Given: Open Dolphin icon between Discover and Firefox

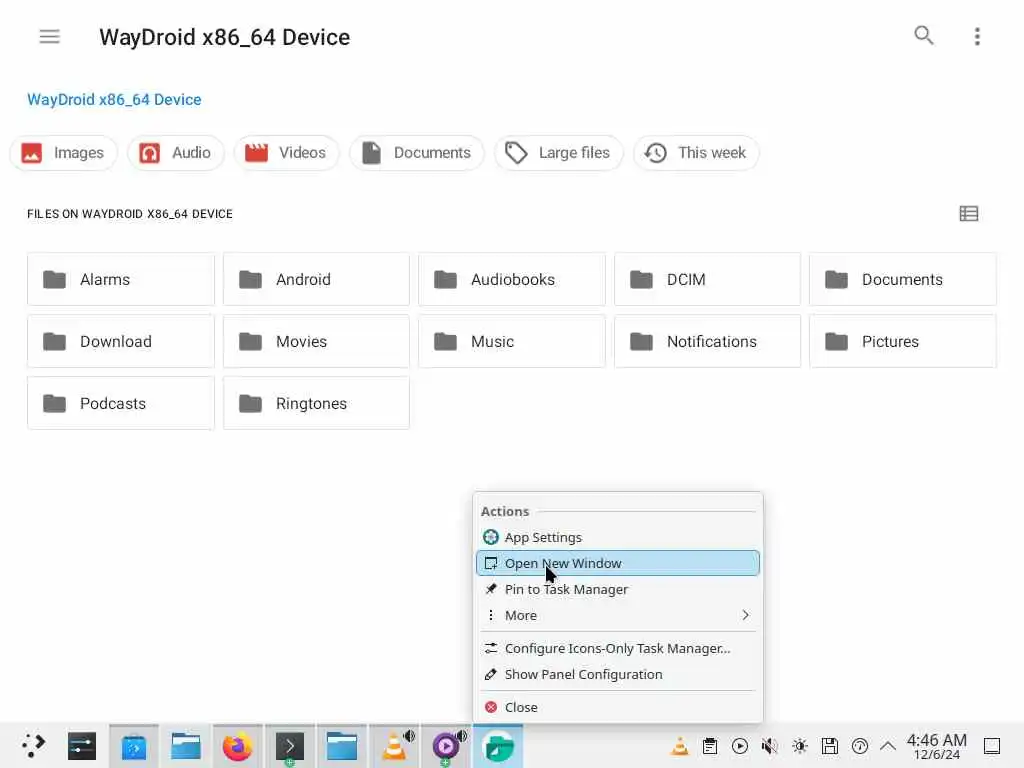Looking at the screenshot, I should tap(185, 746).
